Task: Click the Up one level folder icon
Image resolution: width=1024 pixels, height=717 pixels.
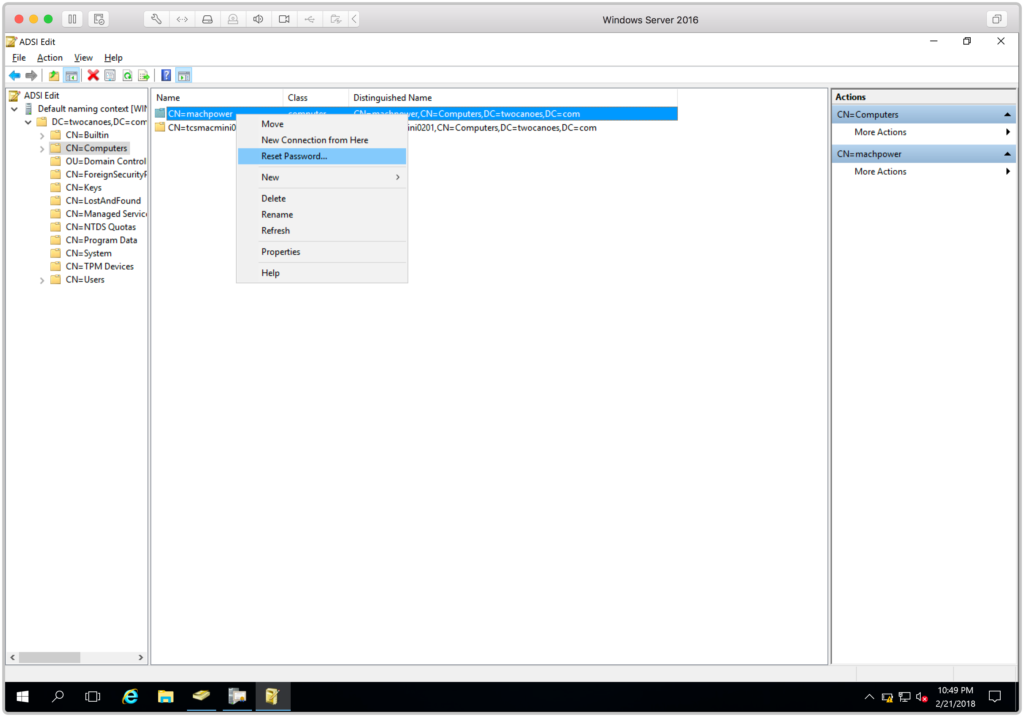Action: coord(54,76)
